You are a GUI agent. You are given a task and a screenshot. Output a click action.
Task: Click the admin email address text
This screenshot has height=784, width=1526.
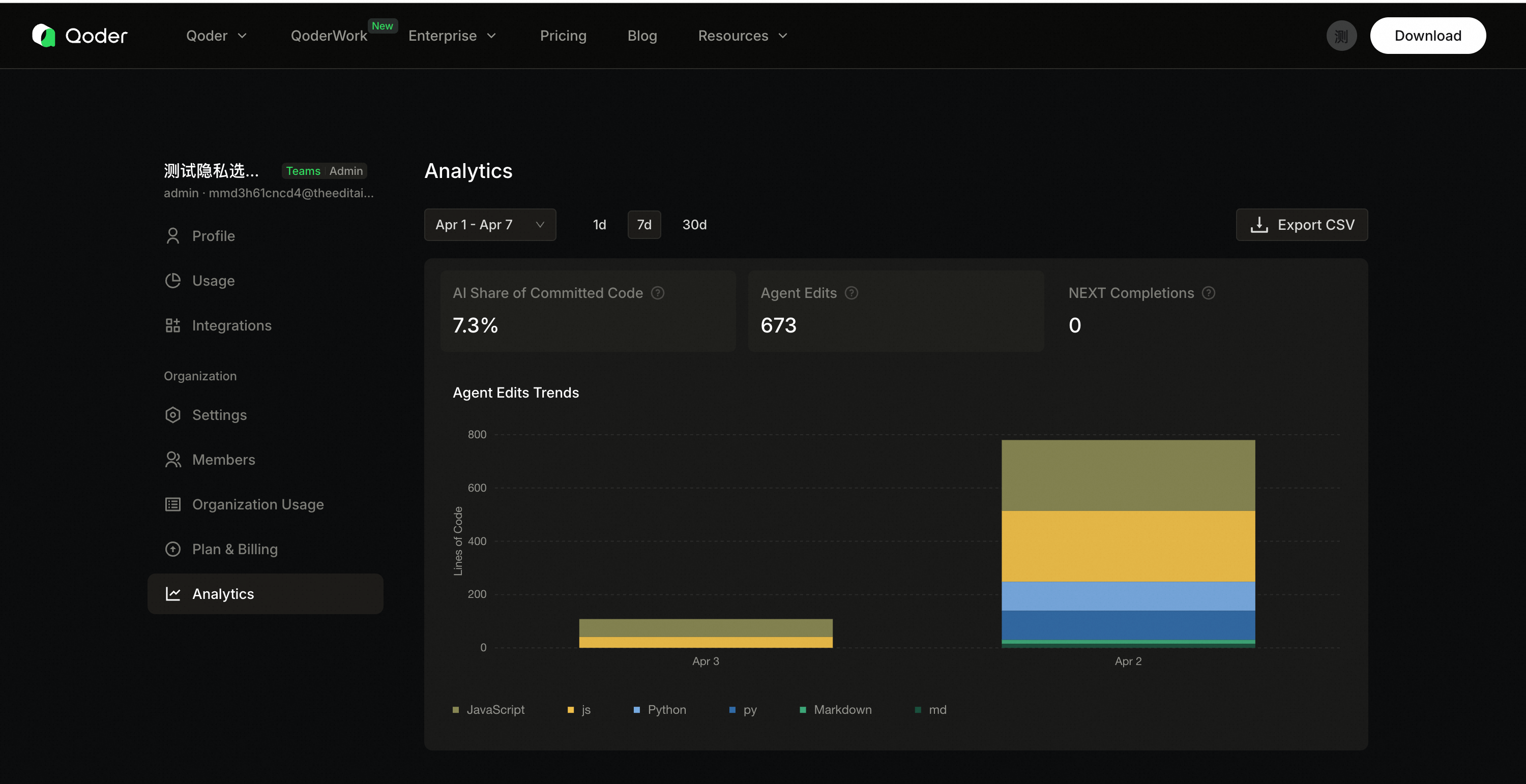click(x=291, y=193)
